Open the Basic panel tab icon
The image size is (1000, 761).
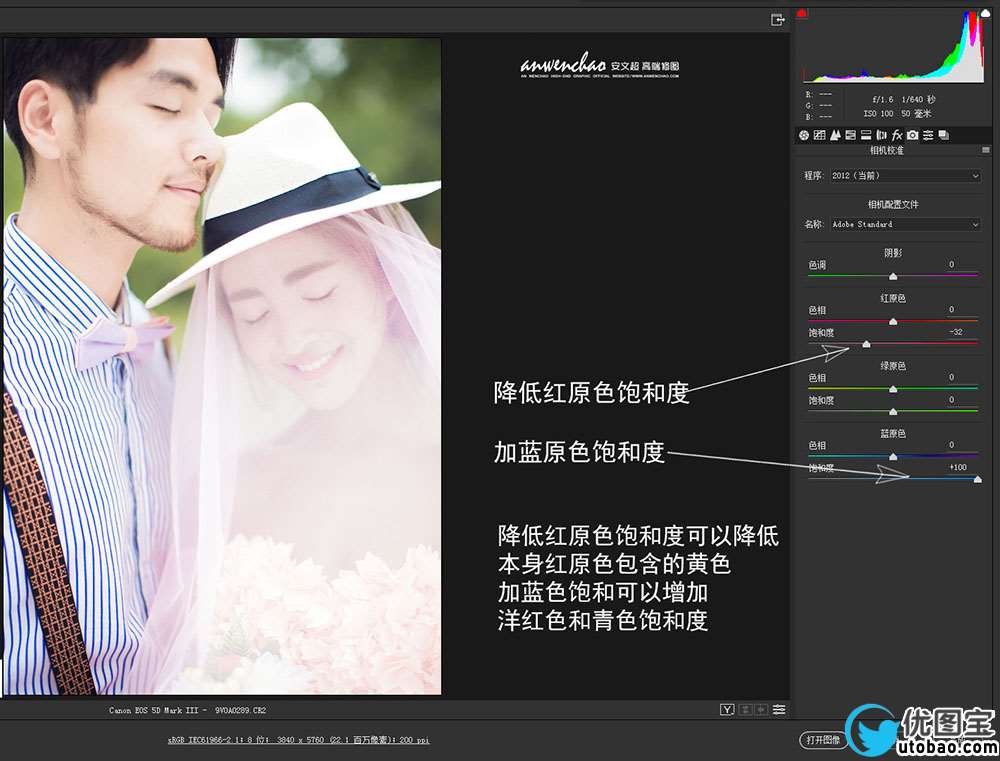point(804,135)
